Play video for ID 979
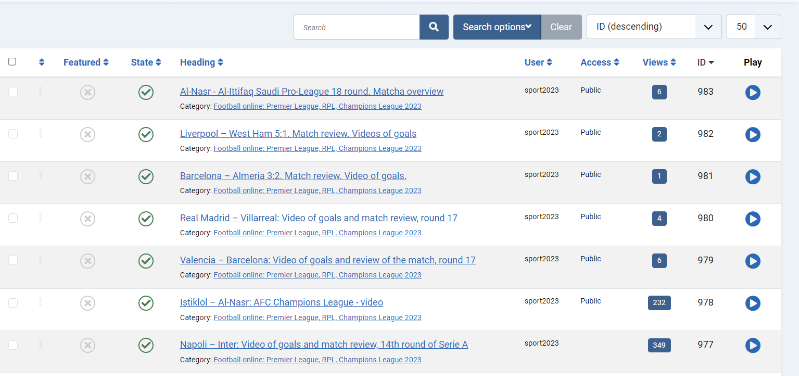 [752, 261]
